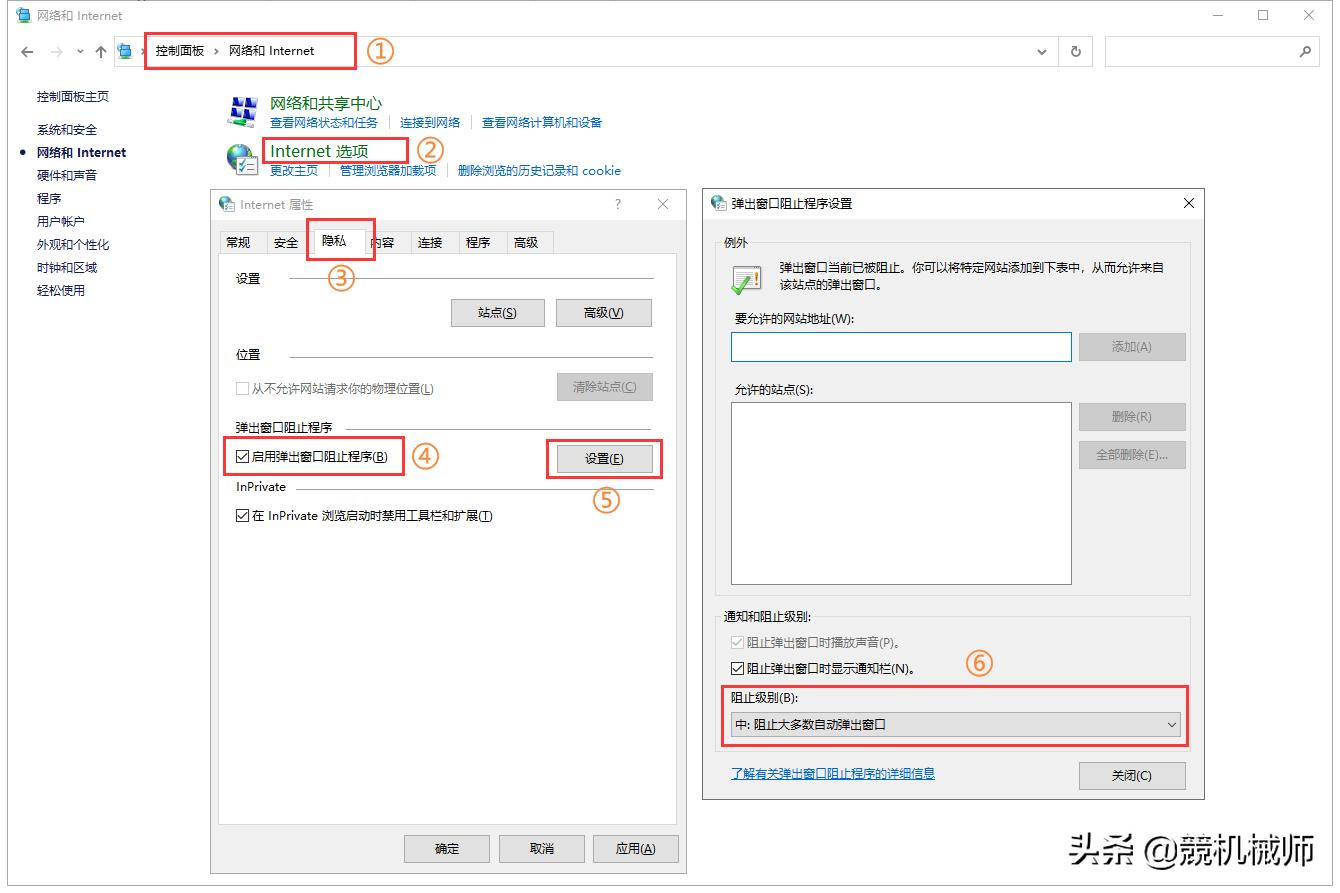The image size is (1340, 893).
Task: Click inside the 允许的站点 list box
Action: pos(901,493)
